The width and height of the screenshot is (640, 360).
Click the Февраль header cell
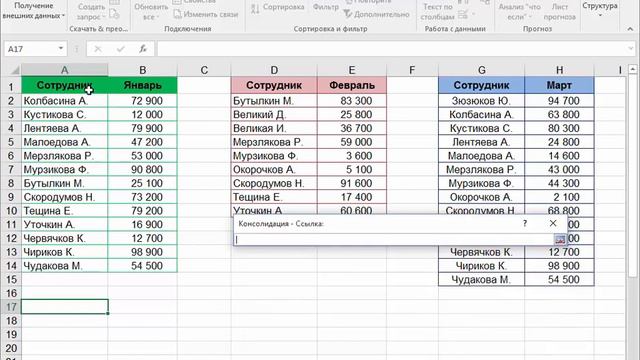(x=352, y=85)
